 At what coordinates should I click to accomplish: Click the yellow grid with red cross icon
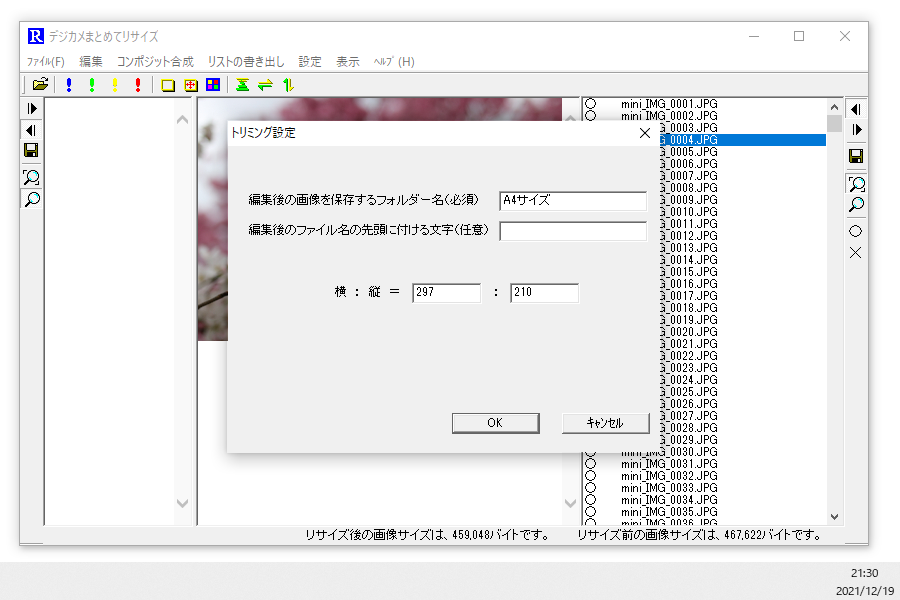[191, 86]
